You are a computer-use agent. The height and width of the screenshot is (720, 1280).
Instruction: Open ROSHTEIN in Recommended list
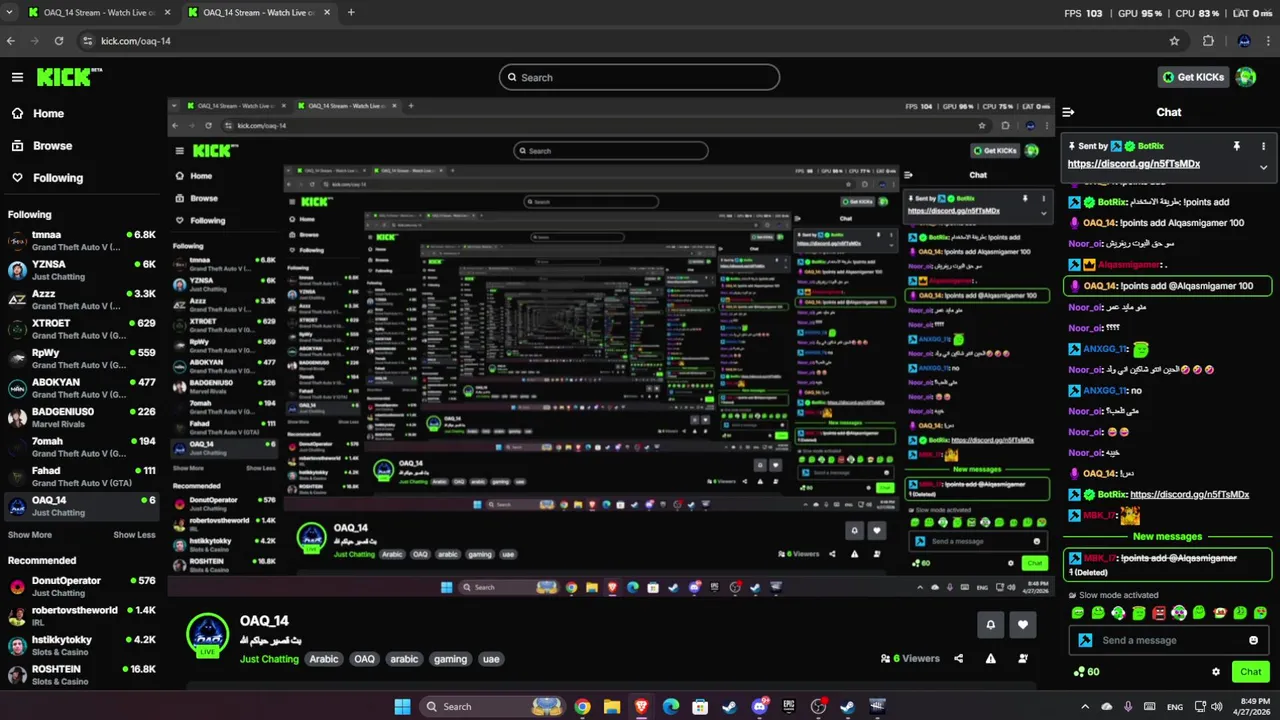pos(81,675)
